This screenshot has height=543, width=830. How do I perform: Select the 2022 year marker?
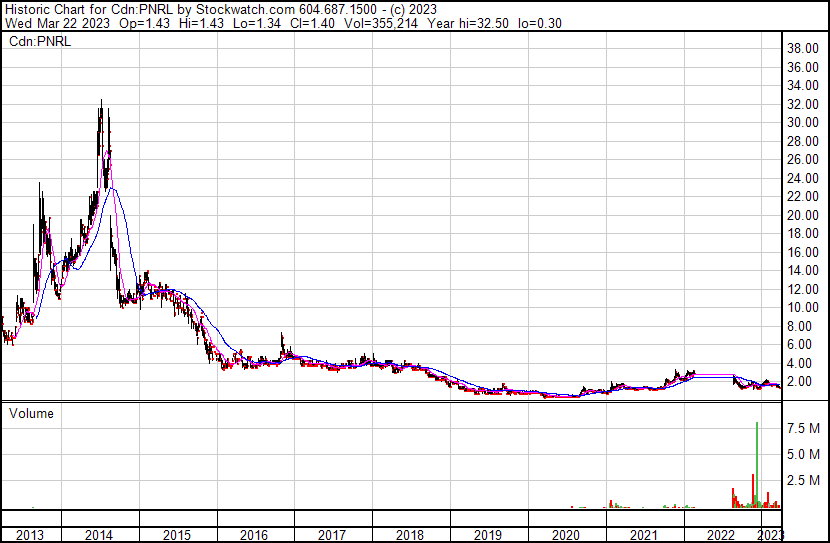tap(722, 535)
